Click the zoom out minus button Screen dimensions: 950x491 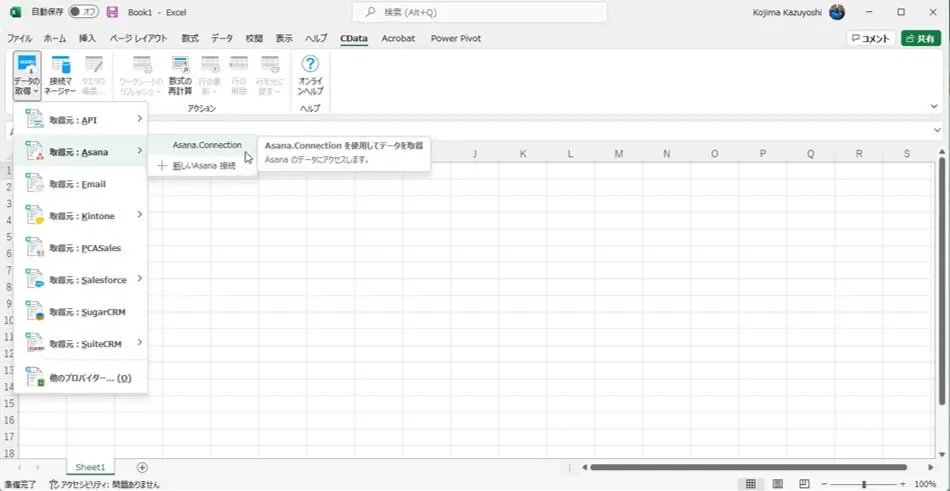(x=825, y=484)
